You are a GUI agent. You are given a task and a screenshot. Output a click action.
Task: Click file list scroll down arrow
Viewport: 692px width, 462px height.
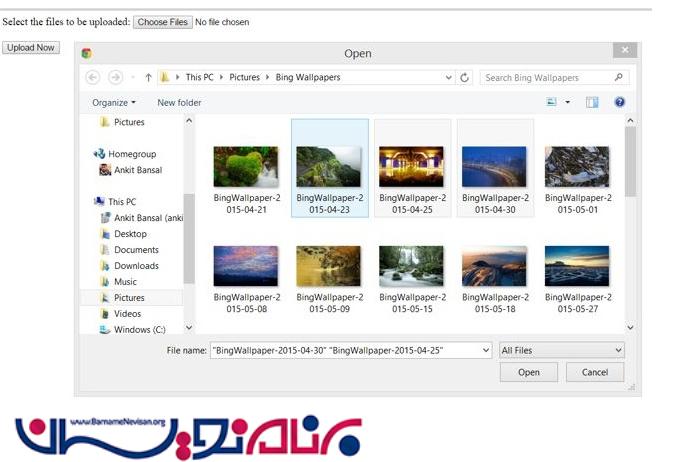[x=630, y=327]
